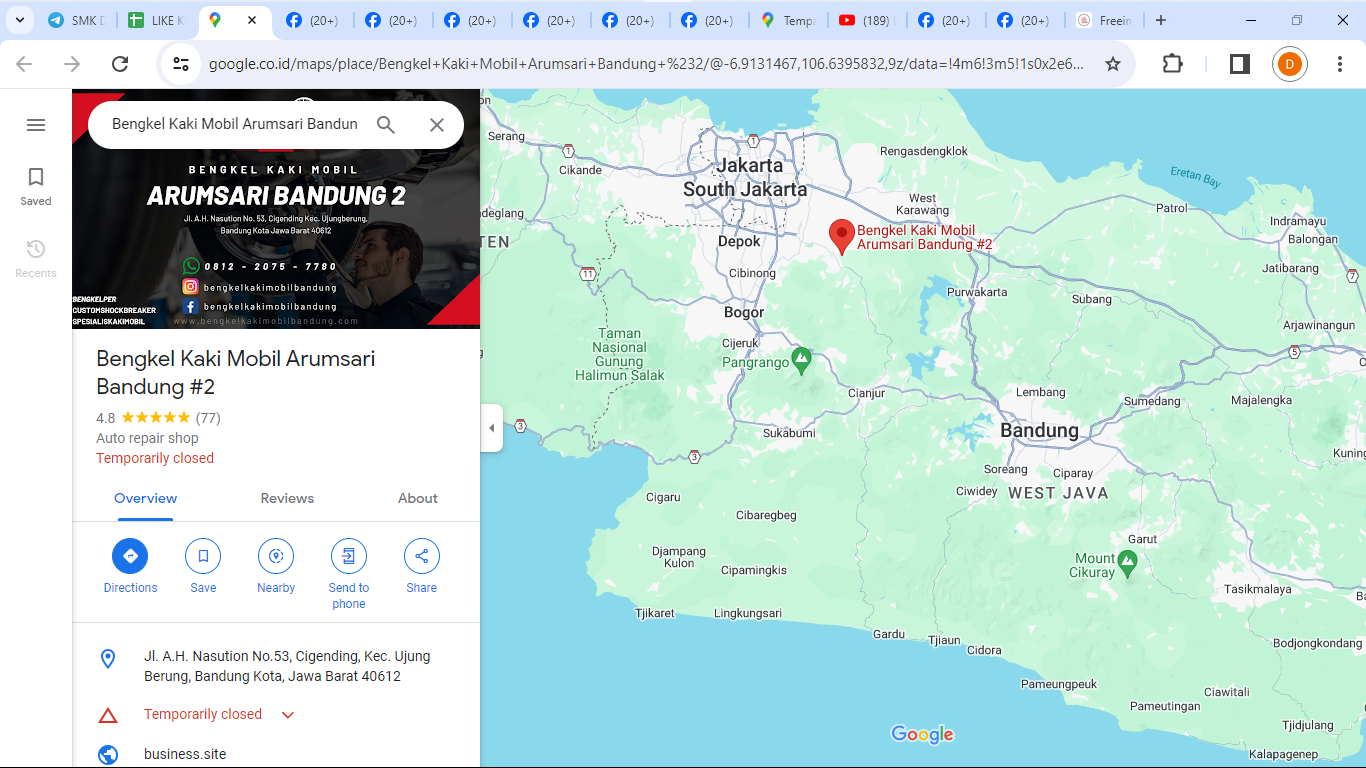Open the Chrome profile avatar D

click(1290, 64)
